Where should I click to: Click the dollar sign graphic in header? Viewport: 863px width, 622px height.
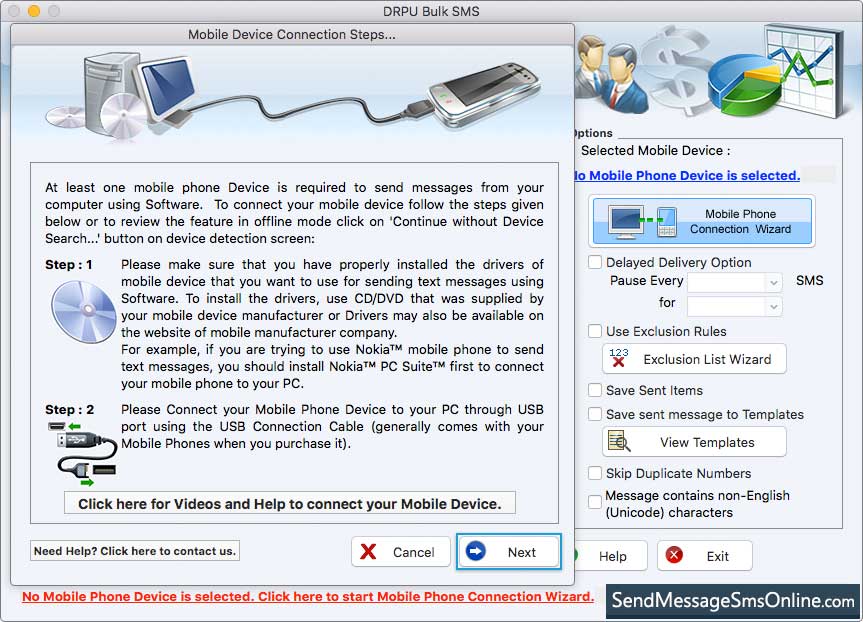click(678, 69)
